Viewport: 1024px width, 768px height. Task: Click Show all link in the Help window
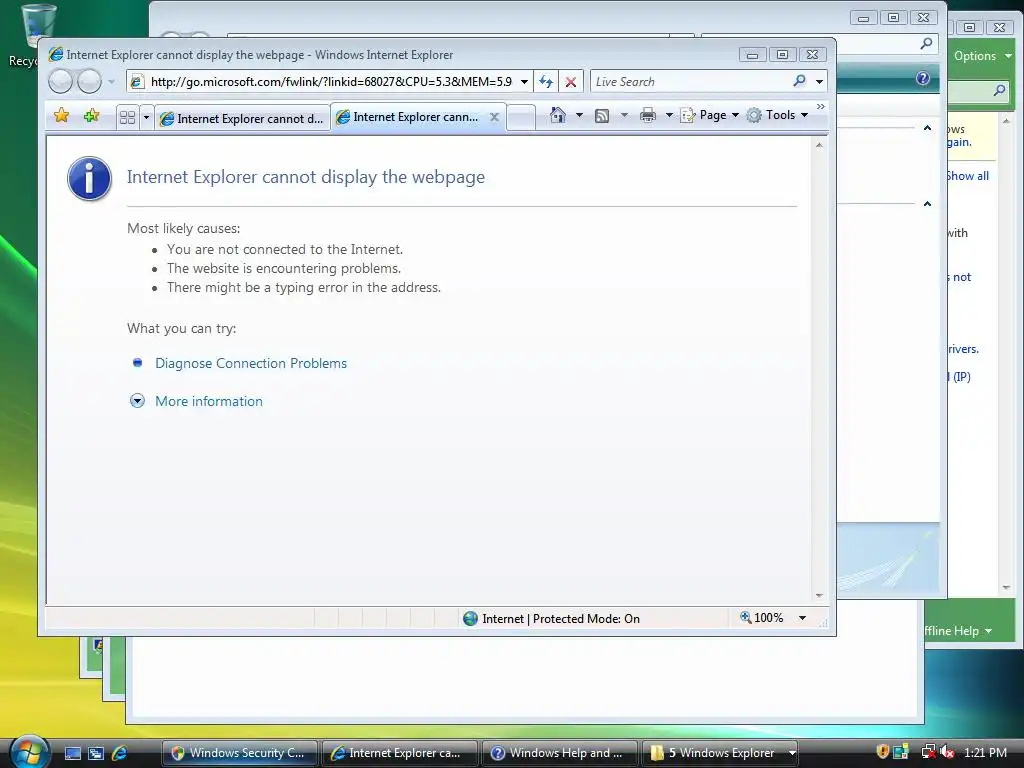(968, 176)
